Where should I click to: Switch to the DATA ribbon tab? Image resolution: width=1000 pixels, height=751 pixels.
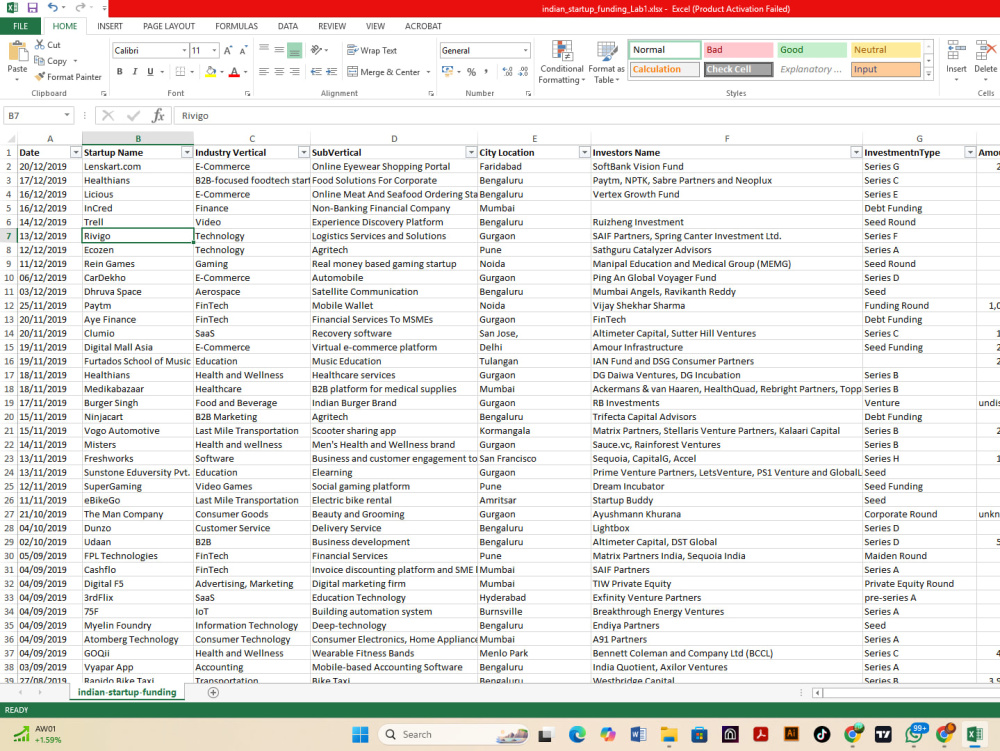coord(288,26)
